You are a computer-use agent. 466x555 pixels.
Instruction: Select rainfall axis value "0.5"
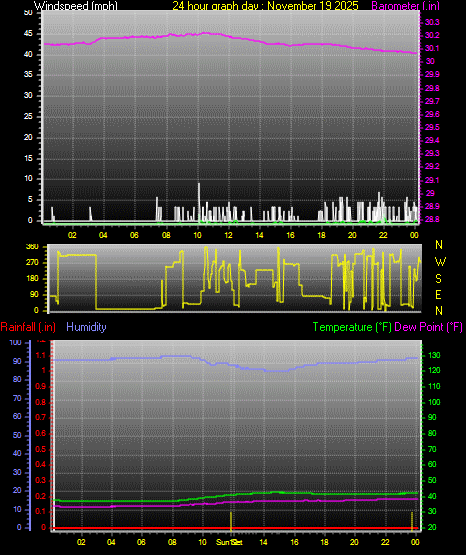pos(41,449)
